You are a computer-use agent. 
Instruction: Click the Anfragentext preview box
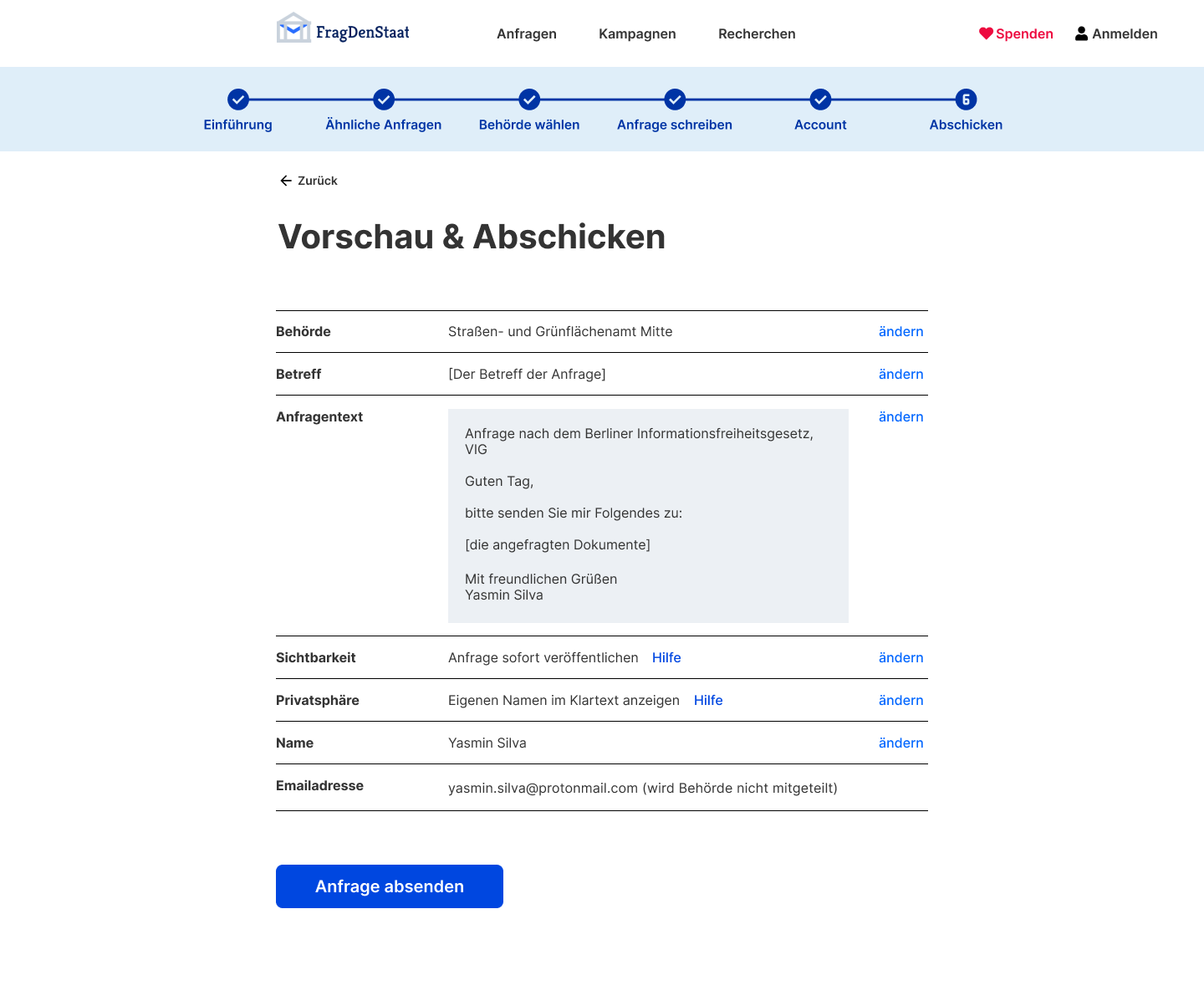click(x=648, y=516)
